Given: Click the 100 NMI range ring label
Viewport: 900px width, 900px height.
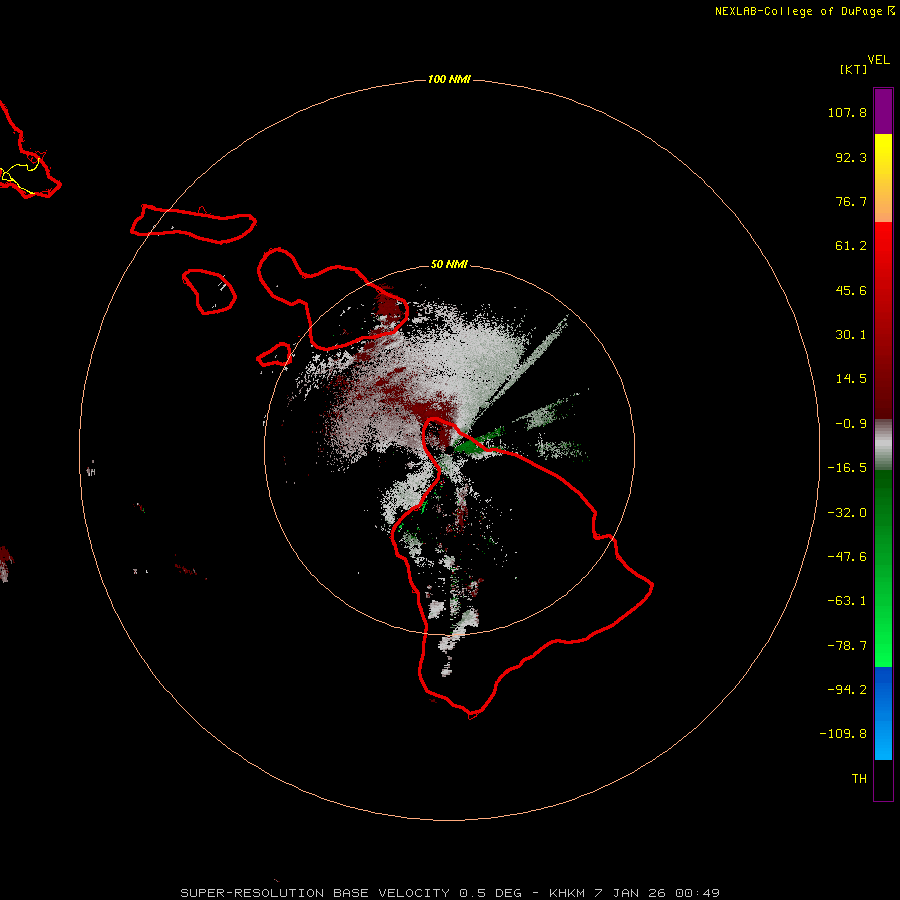Looking at the screenshot, I should (x=449, y=79).
